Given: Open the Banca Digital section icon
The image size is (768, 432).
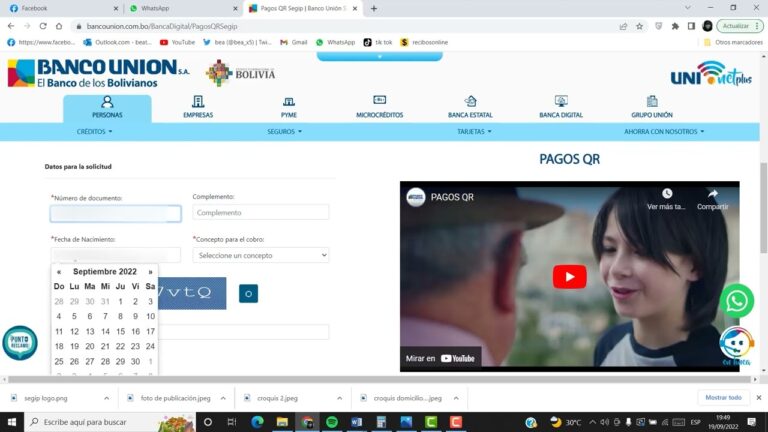Looking at the screenshot, I should [561, 101].
